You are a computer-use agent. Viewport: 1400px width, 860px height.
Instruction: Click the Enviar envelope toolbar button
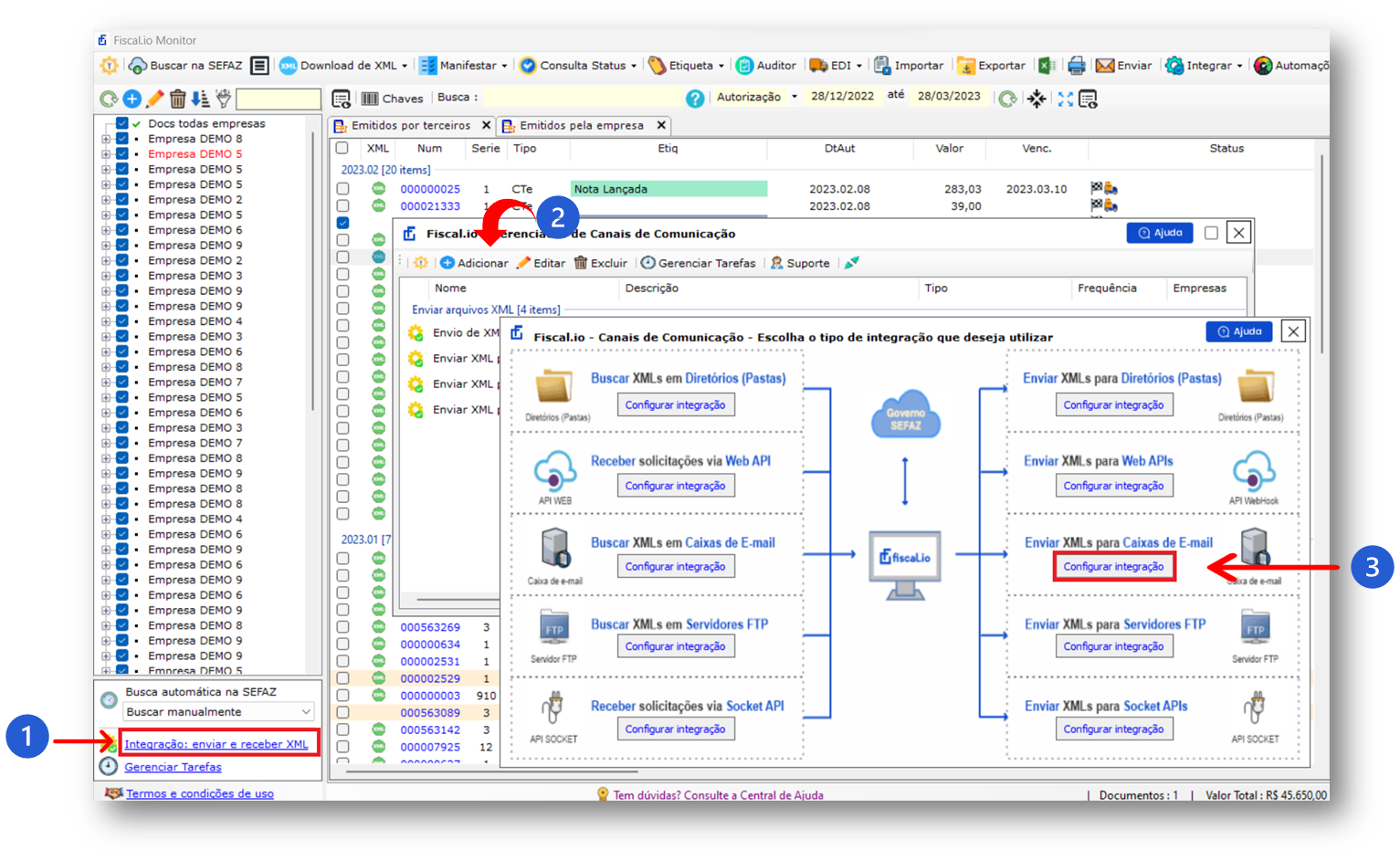coord(1124,66)
